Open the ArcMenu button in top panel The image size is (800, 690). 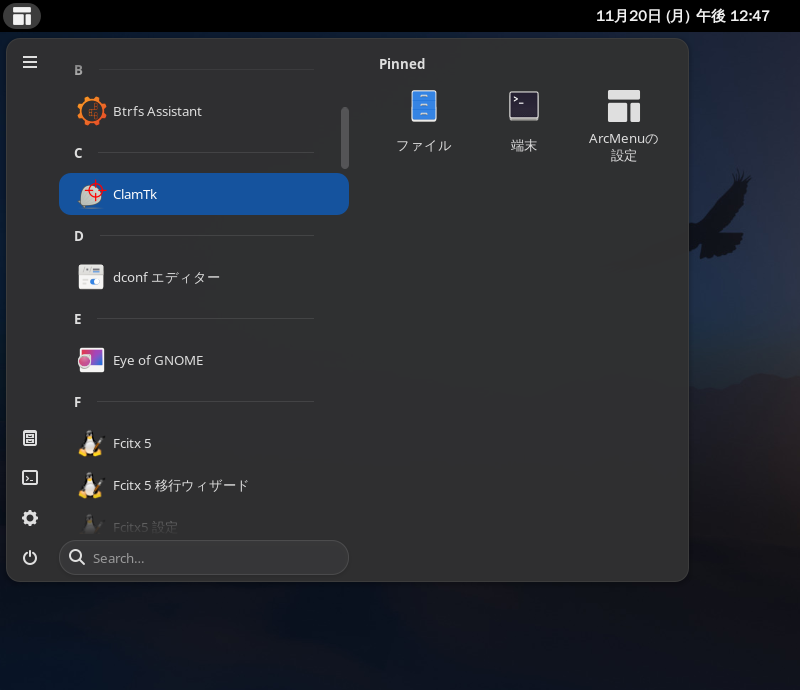pos(22,16)
